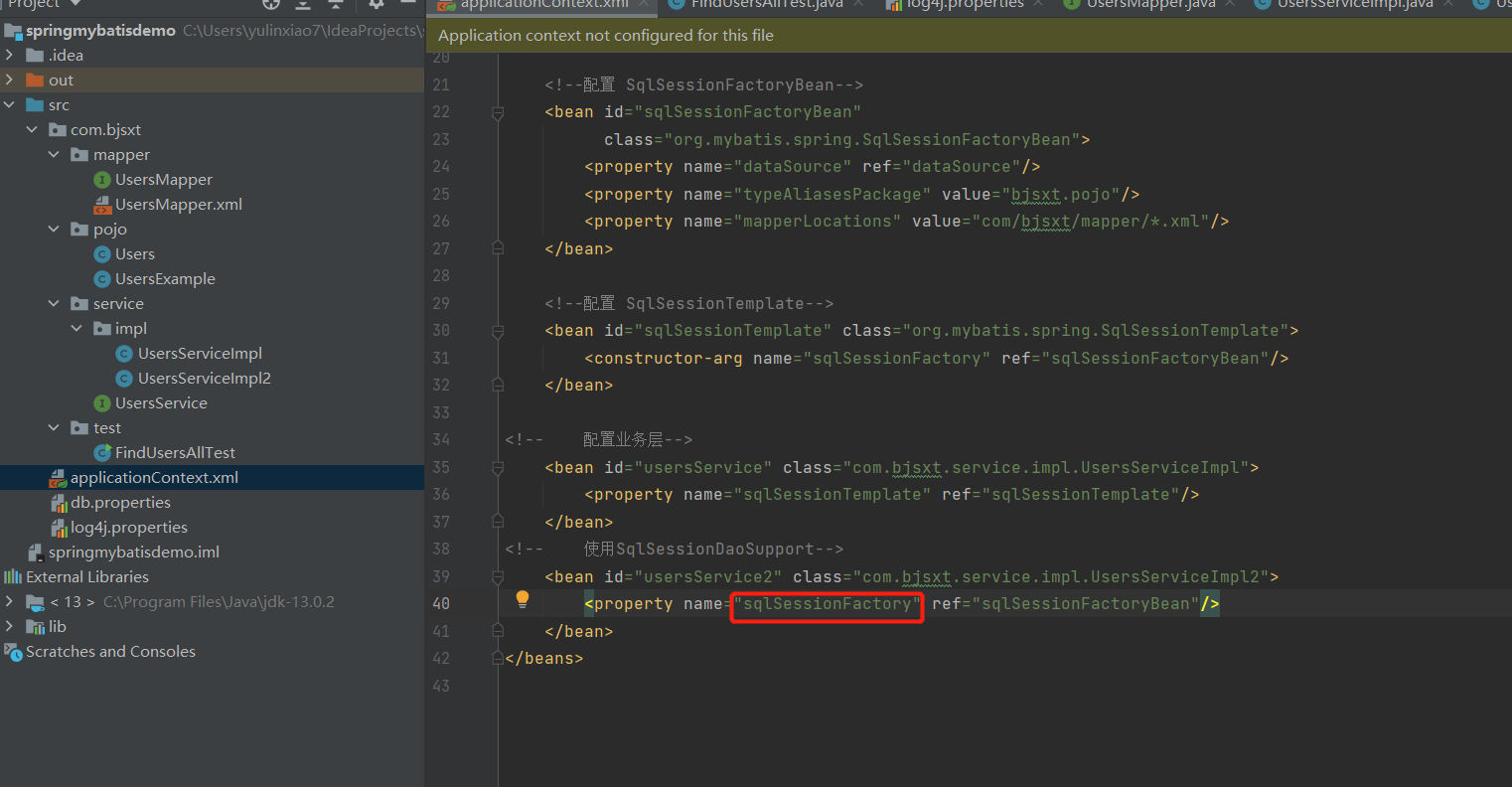Close the UsersMapper.java tab
The image size is (1512, 787).
pos(1230,4)
